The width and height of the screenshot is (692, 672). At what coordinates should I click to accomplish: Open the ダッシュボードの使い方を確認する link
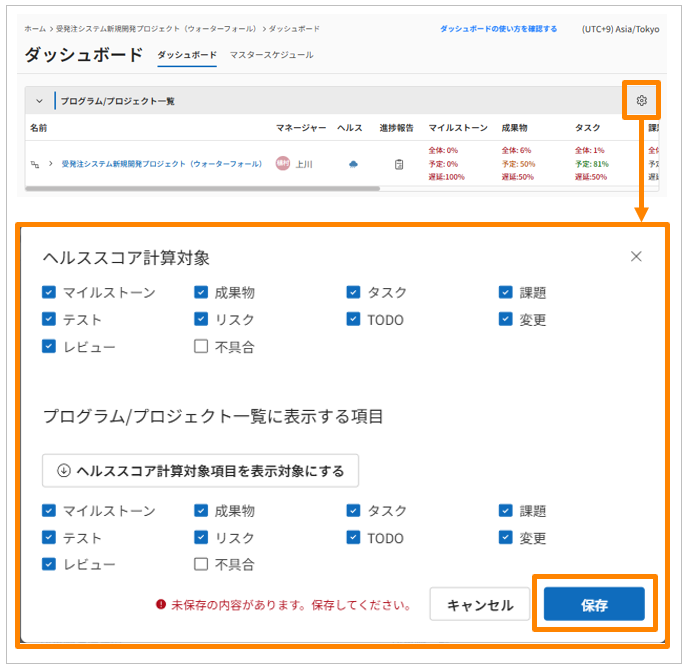tap(498, 29)
